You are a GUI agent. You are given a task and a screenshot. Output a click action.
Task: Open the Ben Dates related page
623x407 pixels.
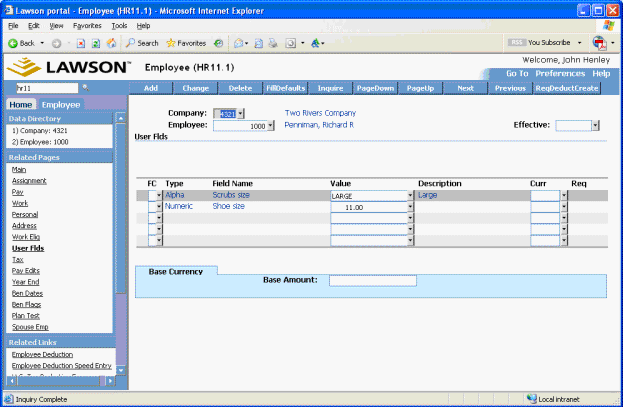pyautogui.click(x=27, y=293)
